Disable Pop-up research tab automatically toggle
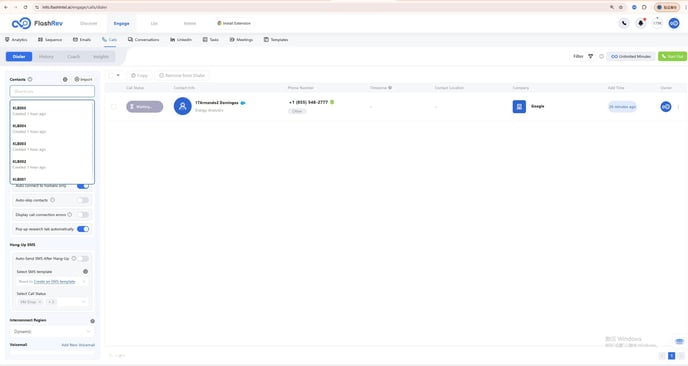This screenshot has width=688, height=366. [x=83, y=229]
